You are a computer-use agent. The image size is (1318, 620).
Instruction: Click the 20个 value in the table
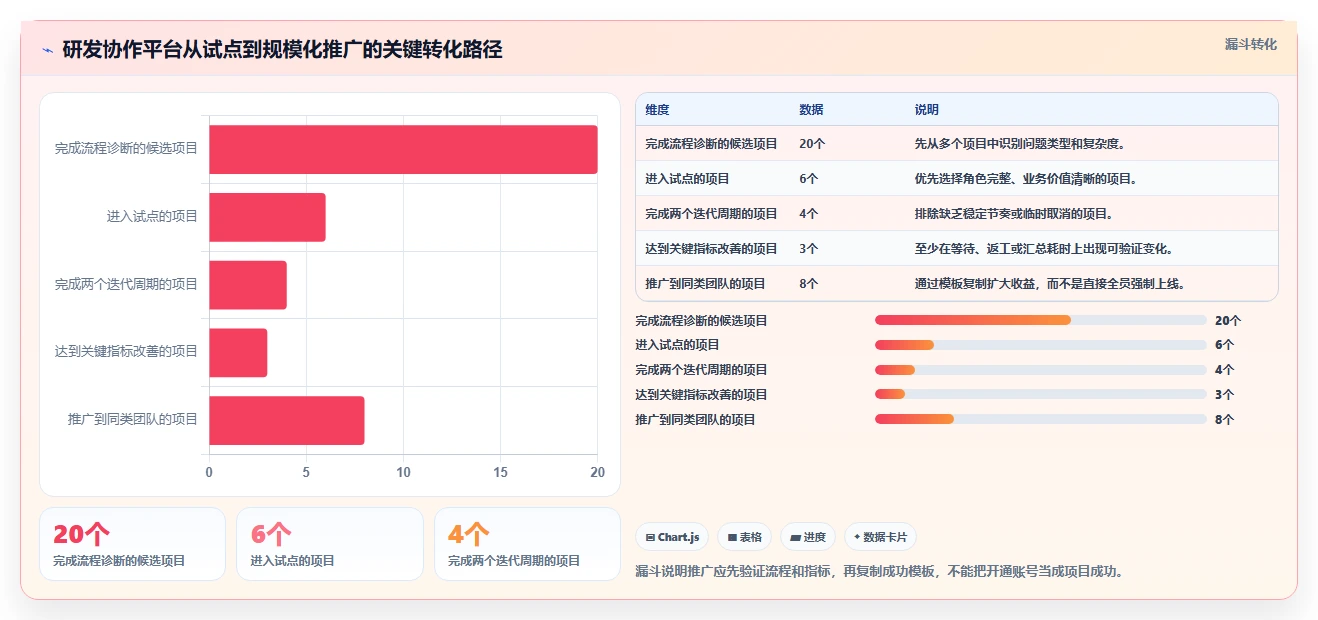coord(812,144)
